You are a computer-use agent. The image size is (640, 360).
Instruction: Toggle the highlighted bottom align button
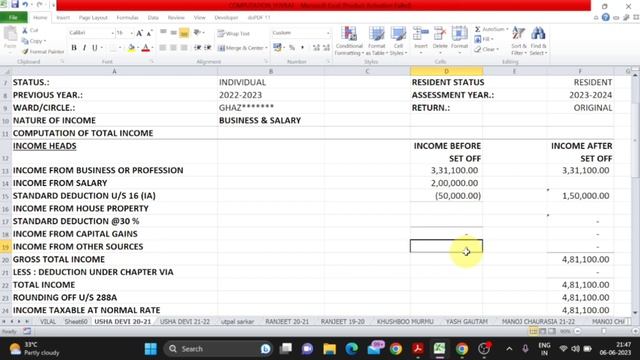184,33
